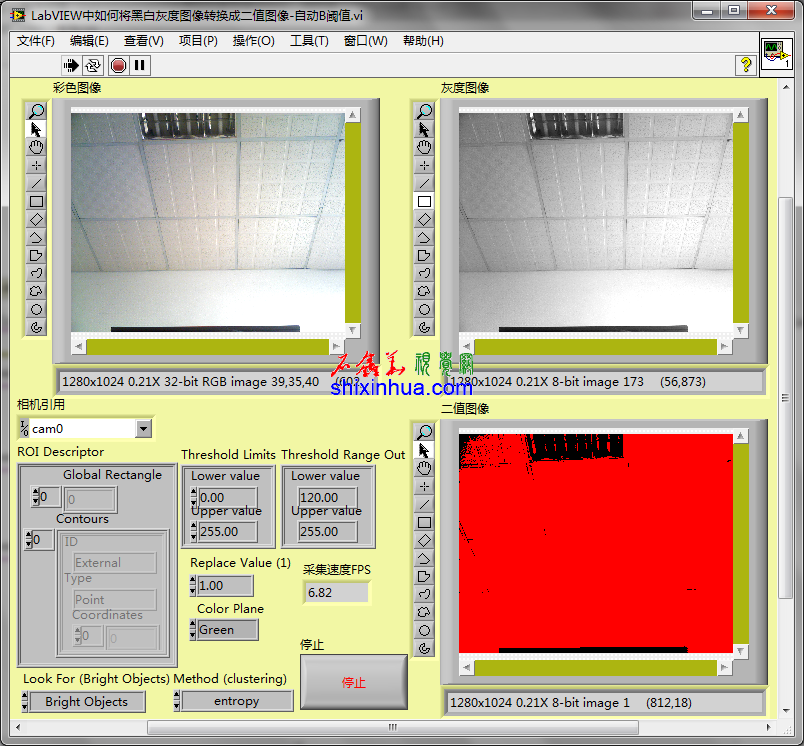The width and height of the screenshot is (804, 746).
Task: Open the 文件(F) menu
Action: pos(36,41)
